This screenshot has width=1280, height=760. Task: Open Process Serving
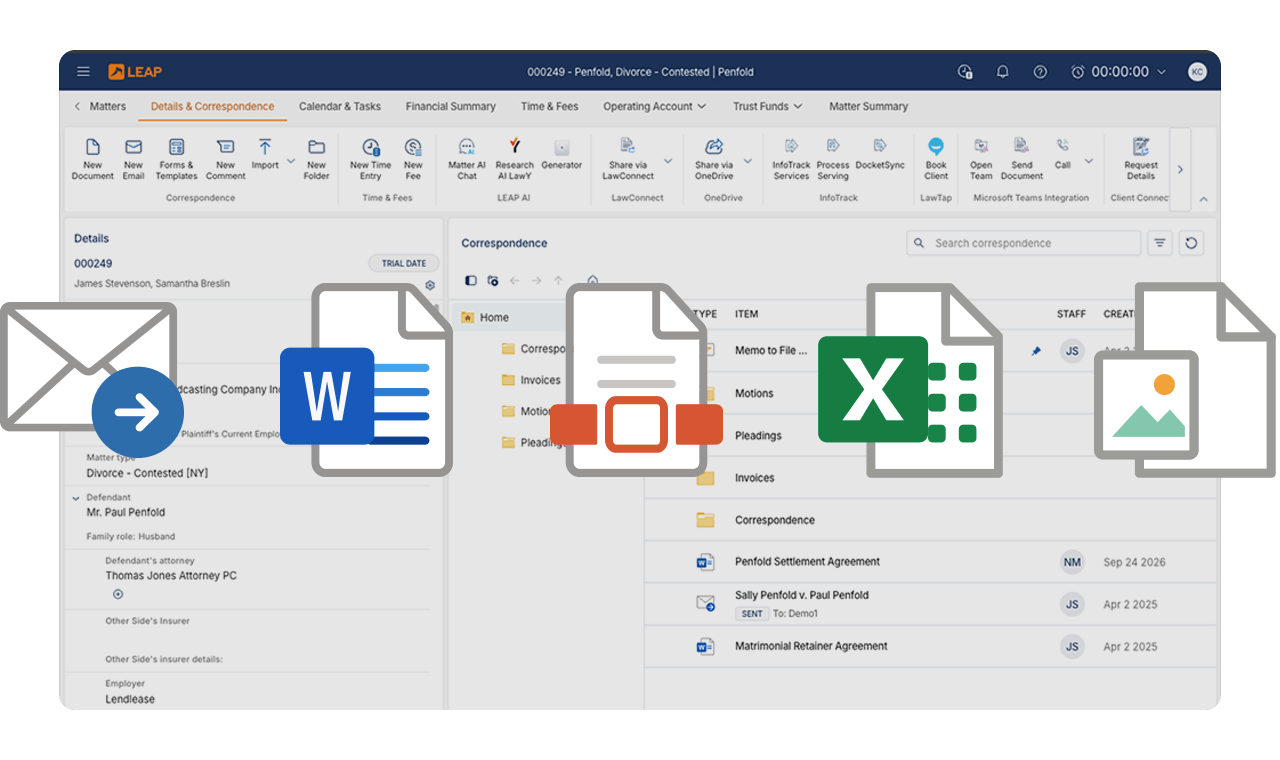(x=833, y=159)
